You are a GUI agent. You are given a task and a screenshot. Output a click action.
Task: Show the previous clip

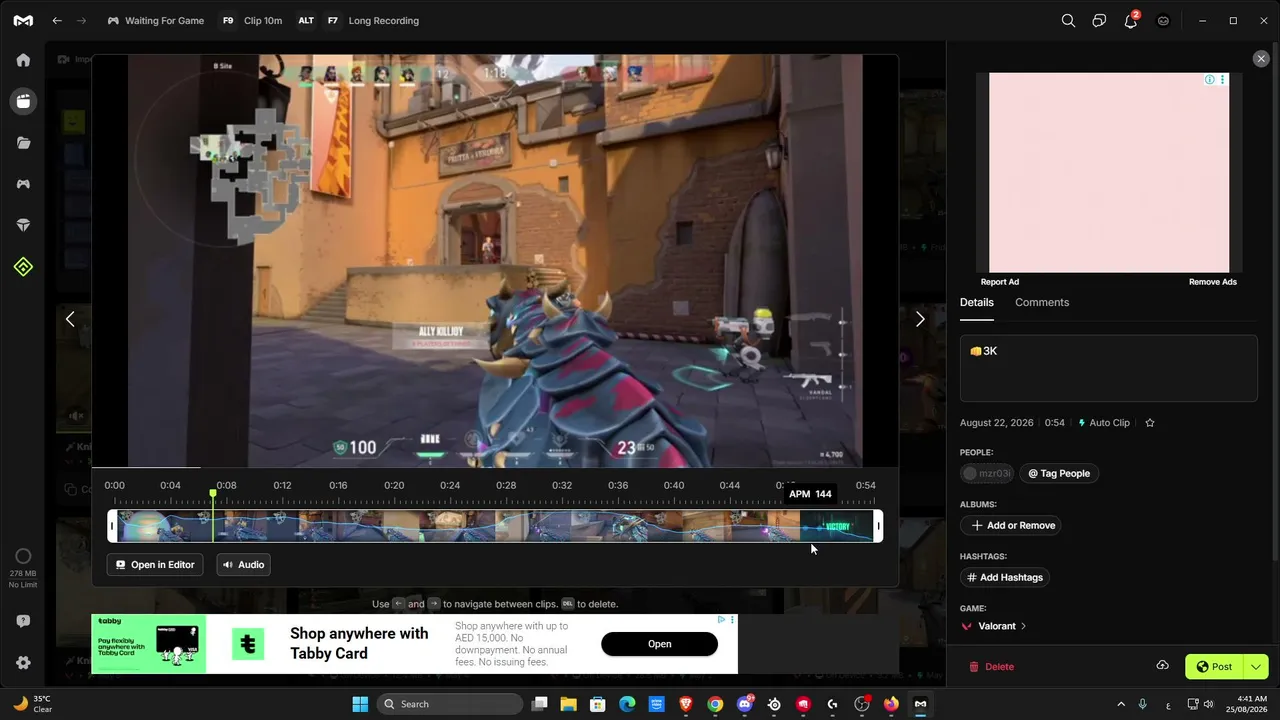pos(70,319)
